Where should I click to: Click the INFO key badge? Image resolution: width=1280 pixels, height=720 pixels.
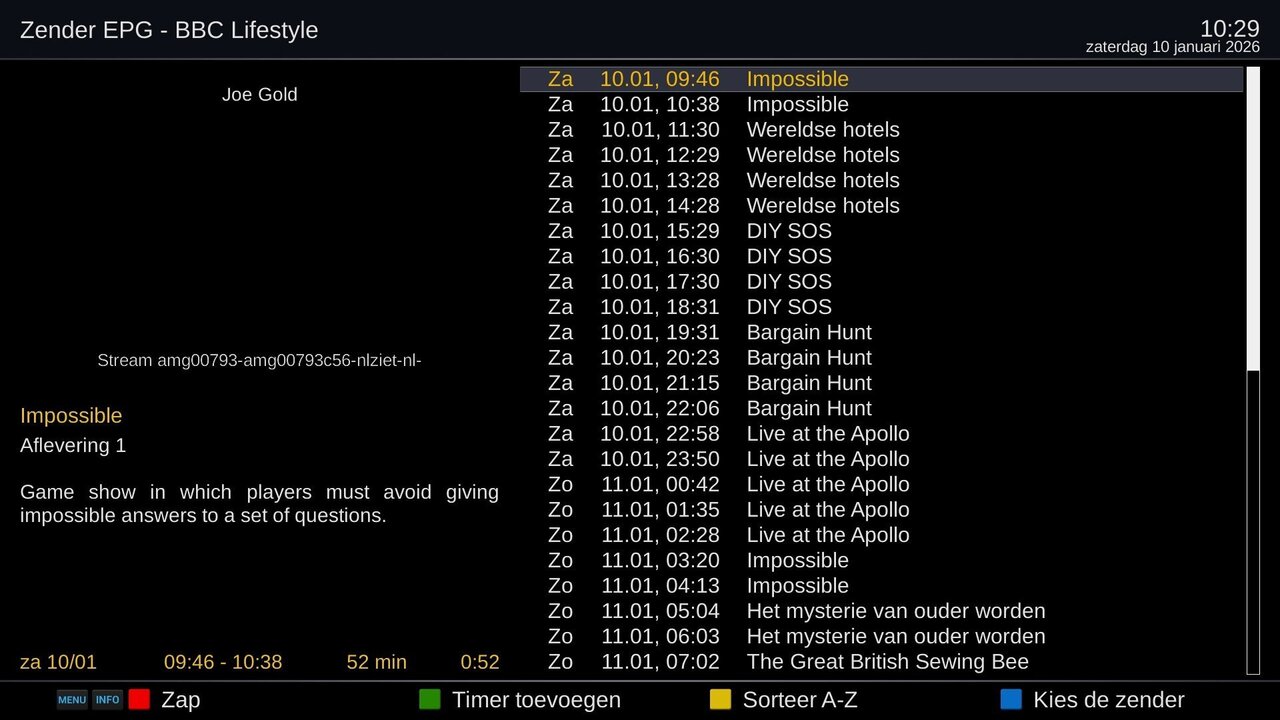pyautogui.click(x=108, y=700)
